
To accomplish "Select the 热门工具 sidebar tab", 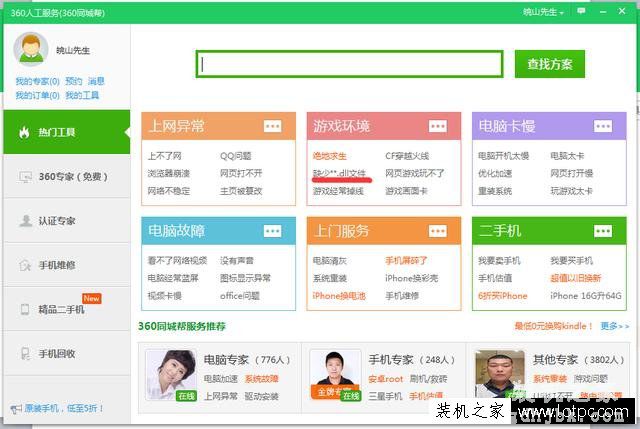I will (67, 132).
